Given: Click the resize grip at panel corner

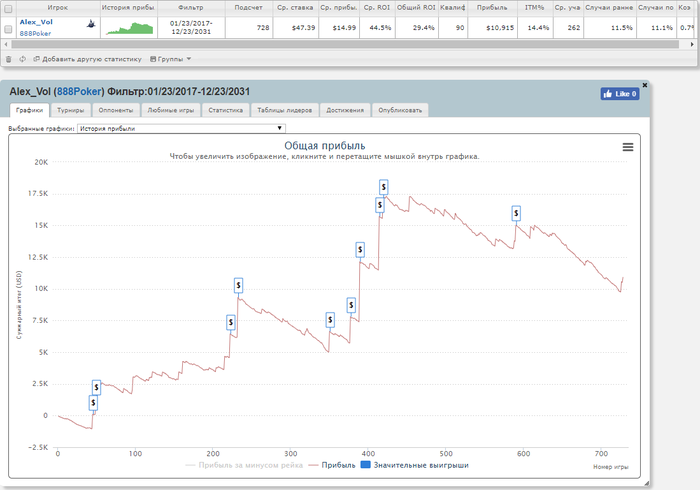Looking at the screenshot, I should [646, 483].
